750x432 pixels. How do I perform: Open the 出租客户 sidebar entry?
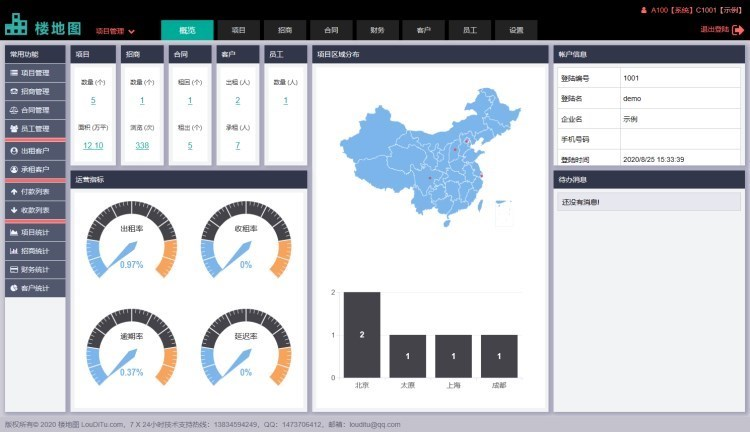(x=35, y=151)
